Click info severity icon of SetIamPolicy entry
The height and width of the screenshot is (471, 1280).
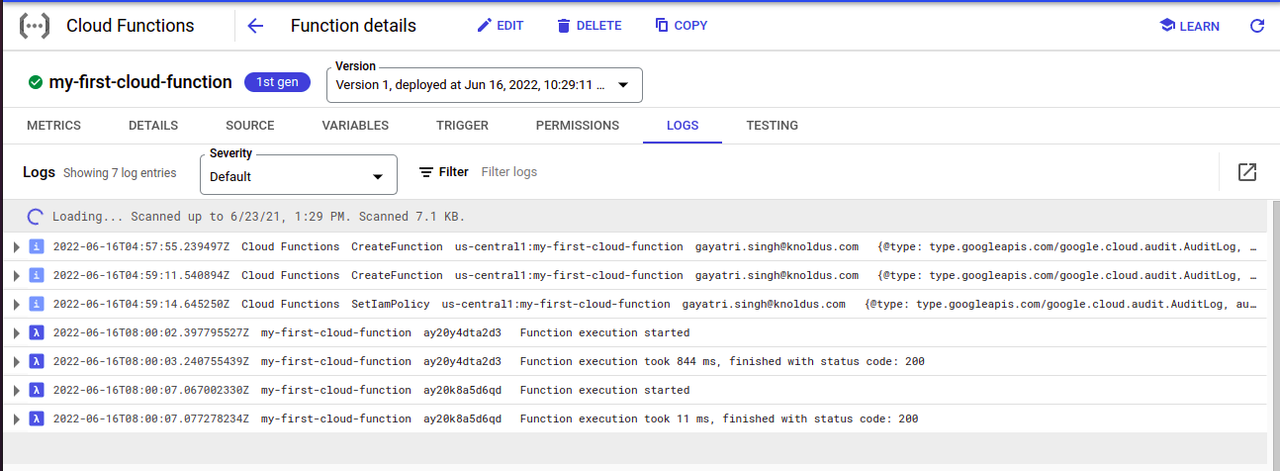click(x=36, y=304)
